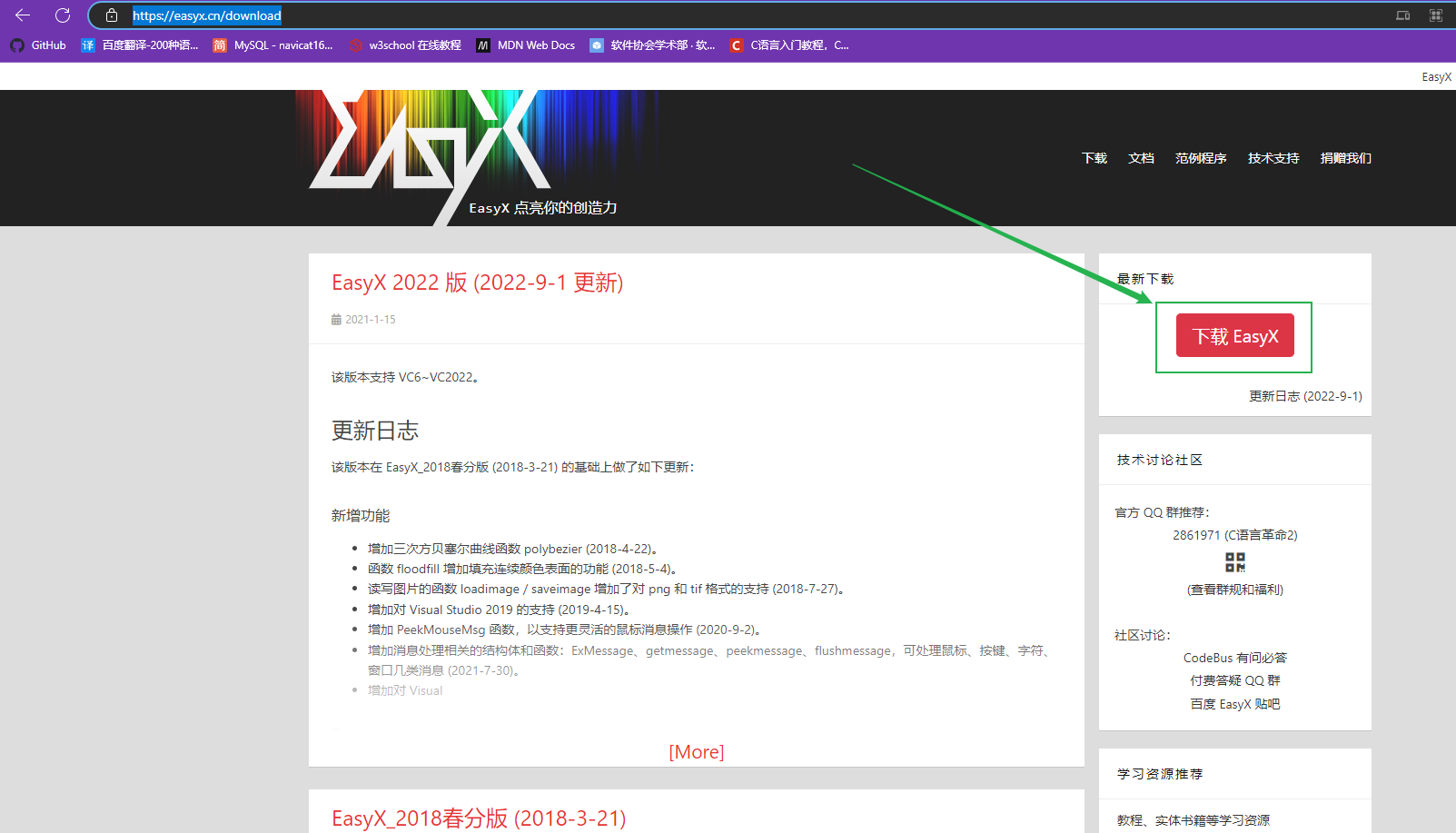Screen dimensions: 1456x833
Task: Click the 更新日志 heading in article
Action: point(375,431)
